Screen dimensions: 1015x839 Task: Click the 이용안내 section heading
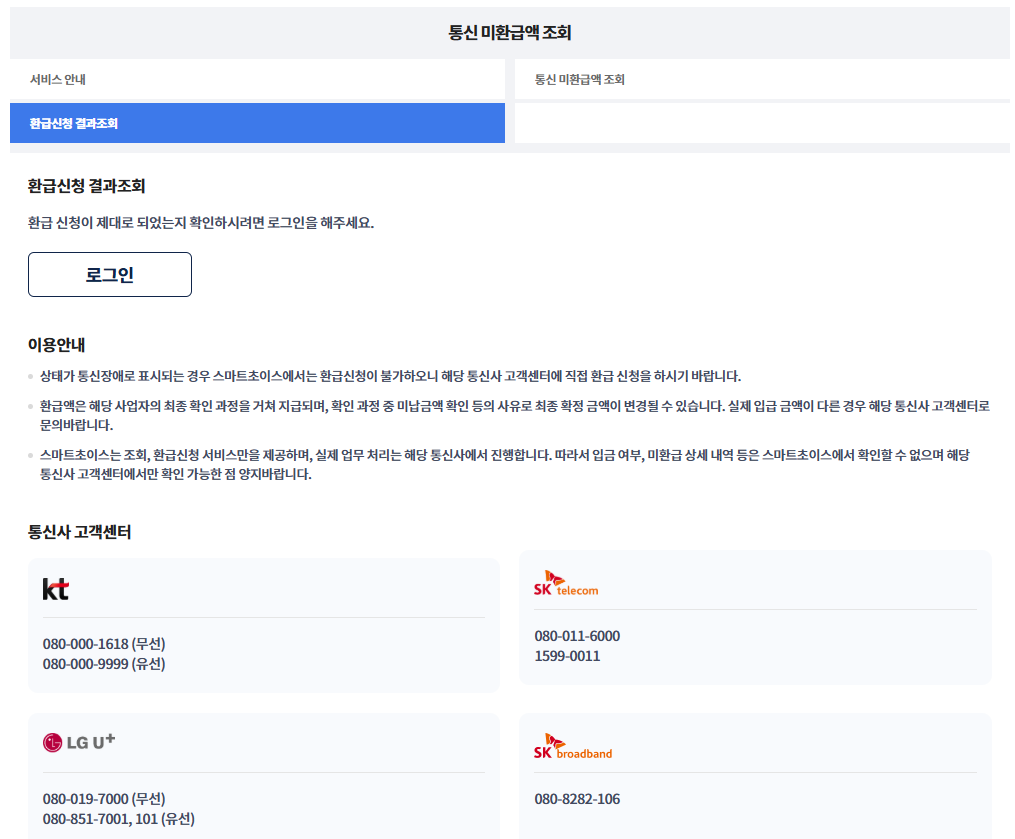pyautogui.click(x=53, y=342)
